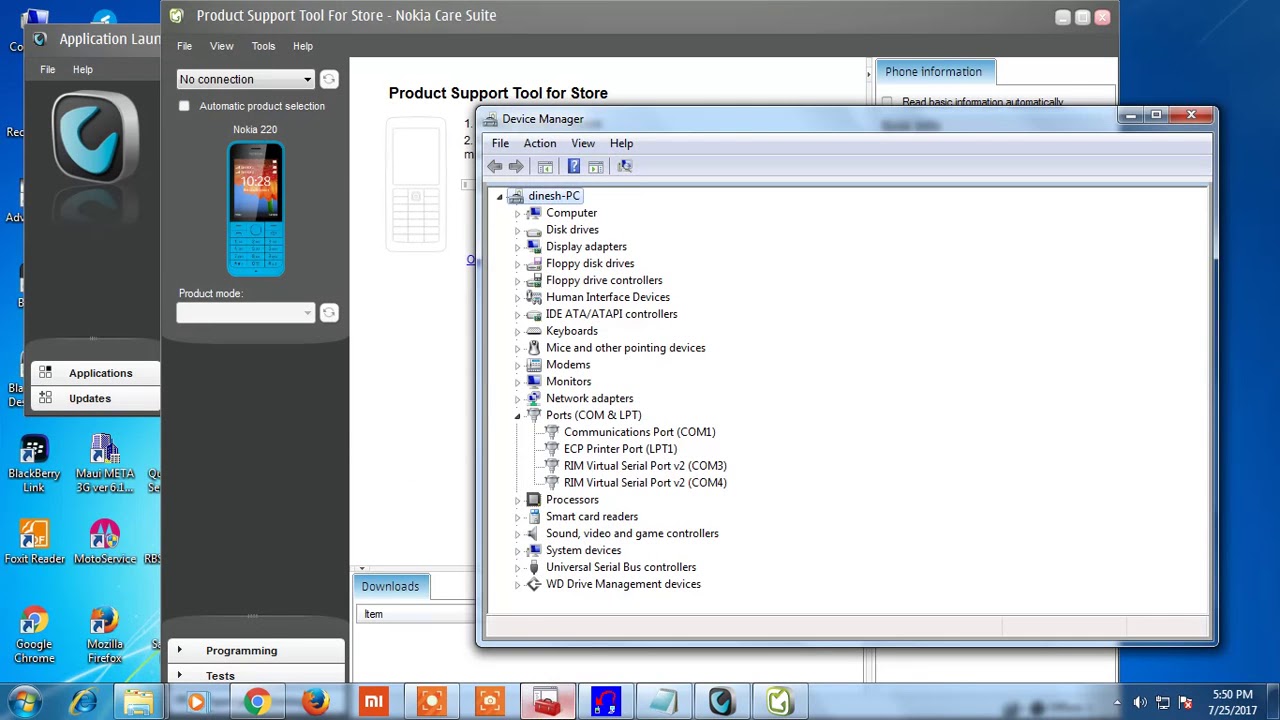The image size is (1280, 720).
Task: Click the refresh icon beside connection dropdown
Action: tap(329, 79)
